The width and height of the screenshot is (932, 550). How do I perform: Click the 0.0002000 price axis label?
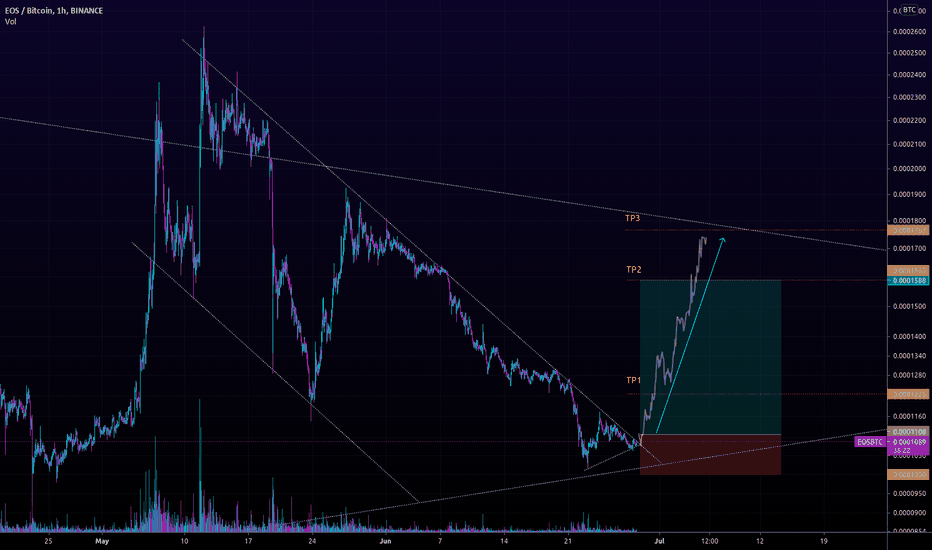(x=909, y=168)
